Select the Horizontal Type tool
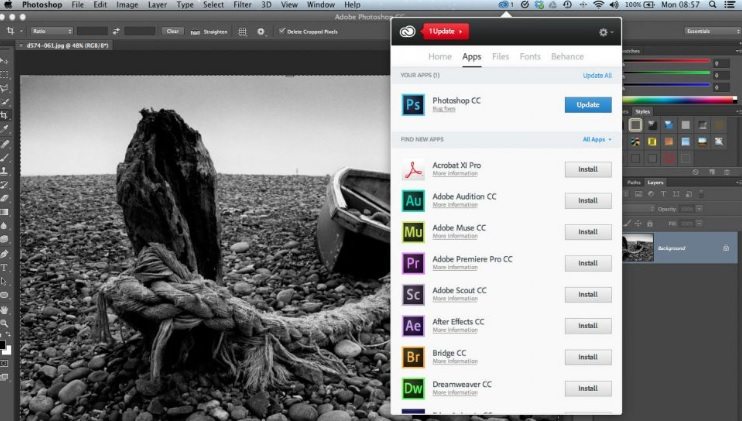The height and width of the screenshot is (421, 742). 4,267
